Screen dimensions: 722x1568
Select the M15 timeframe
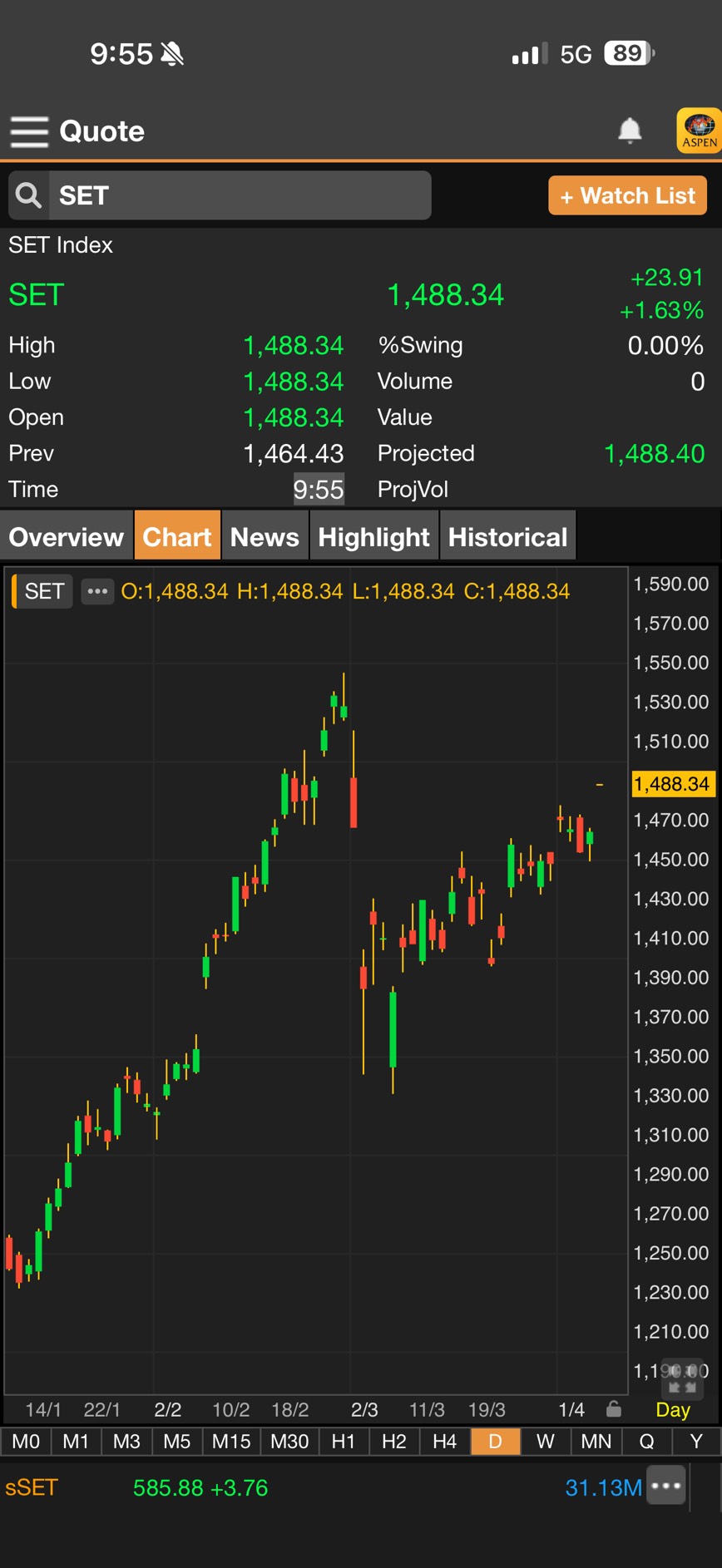tap(231, 1441)
